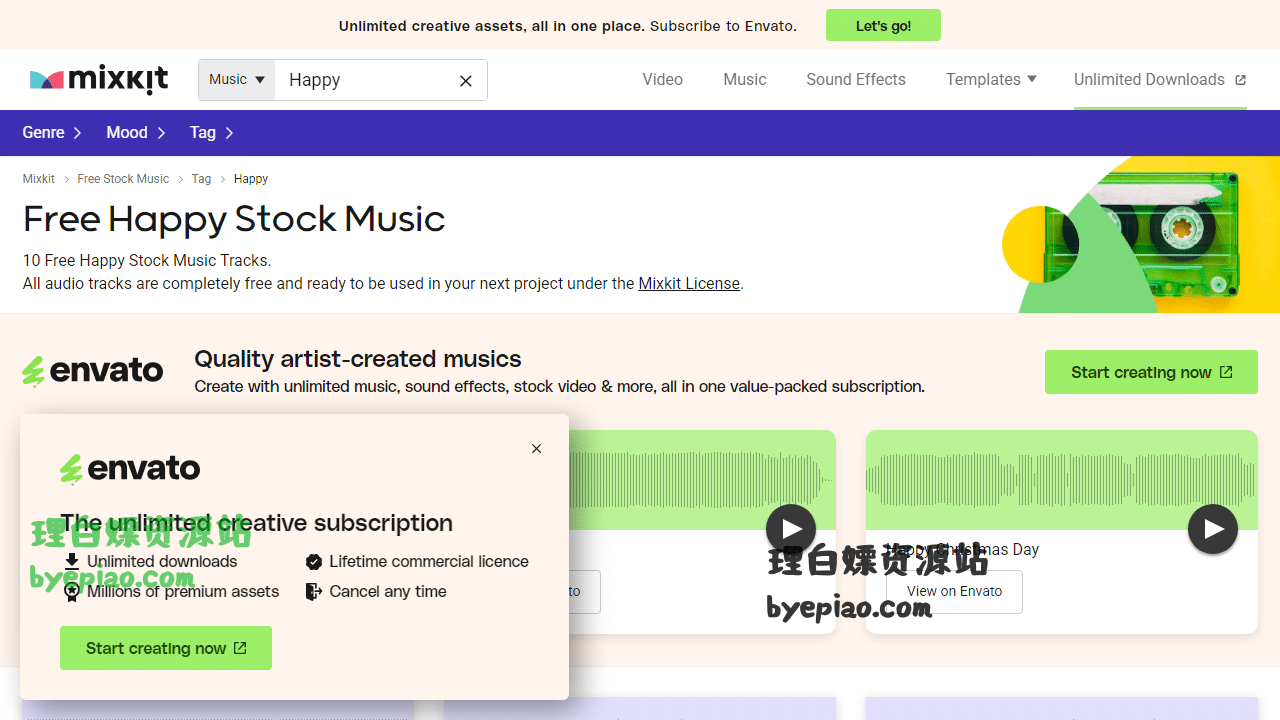Click external-link icon beside Unlimited Downloads
Viewport: 1280px width, 720px height.
coord(1241,80)
